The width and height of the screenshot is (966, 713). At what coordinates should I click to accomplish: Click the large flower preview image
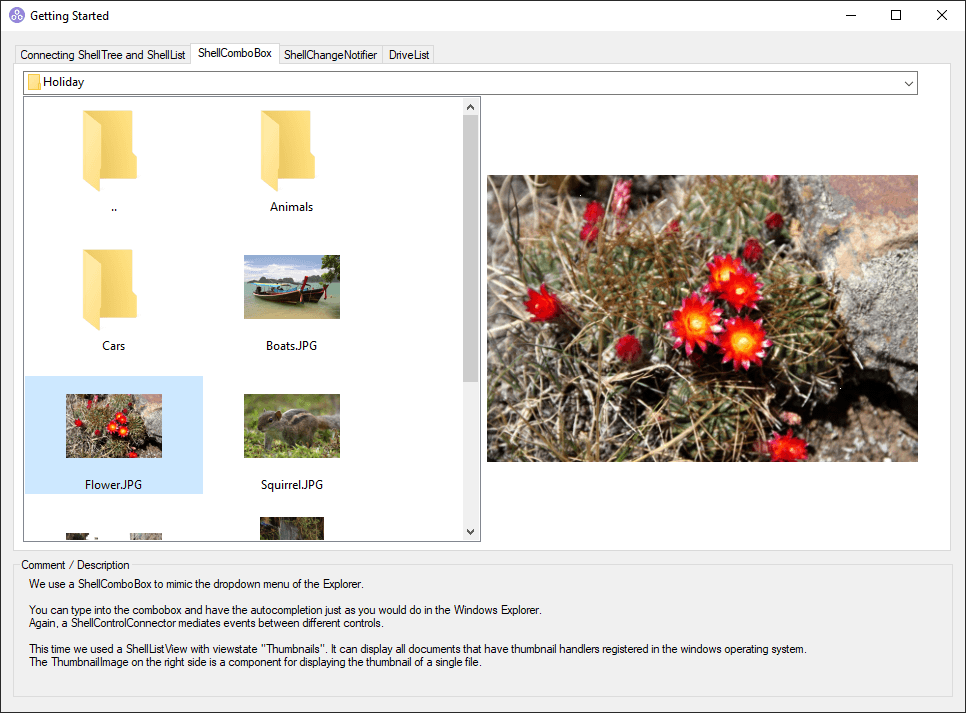[x=702, y=318]
